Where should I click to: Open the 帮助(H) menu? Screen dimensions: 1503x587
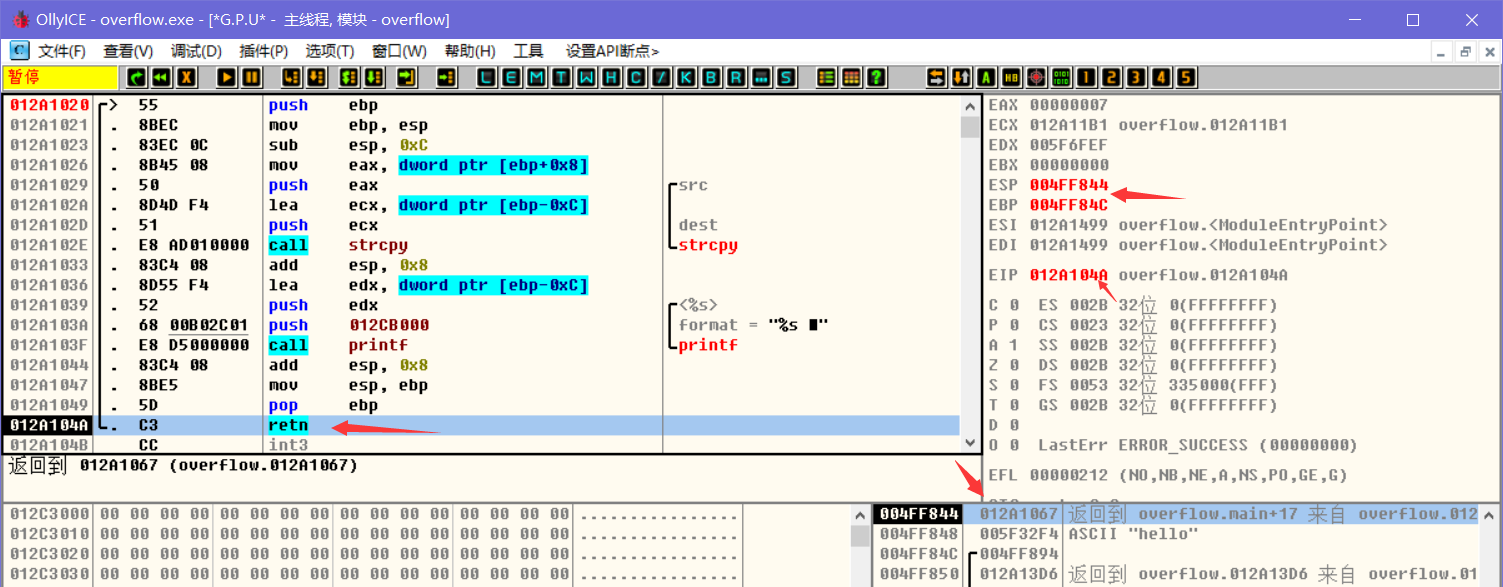click(470, 51)
